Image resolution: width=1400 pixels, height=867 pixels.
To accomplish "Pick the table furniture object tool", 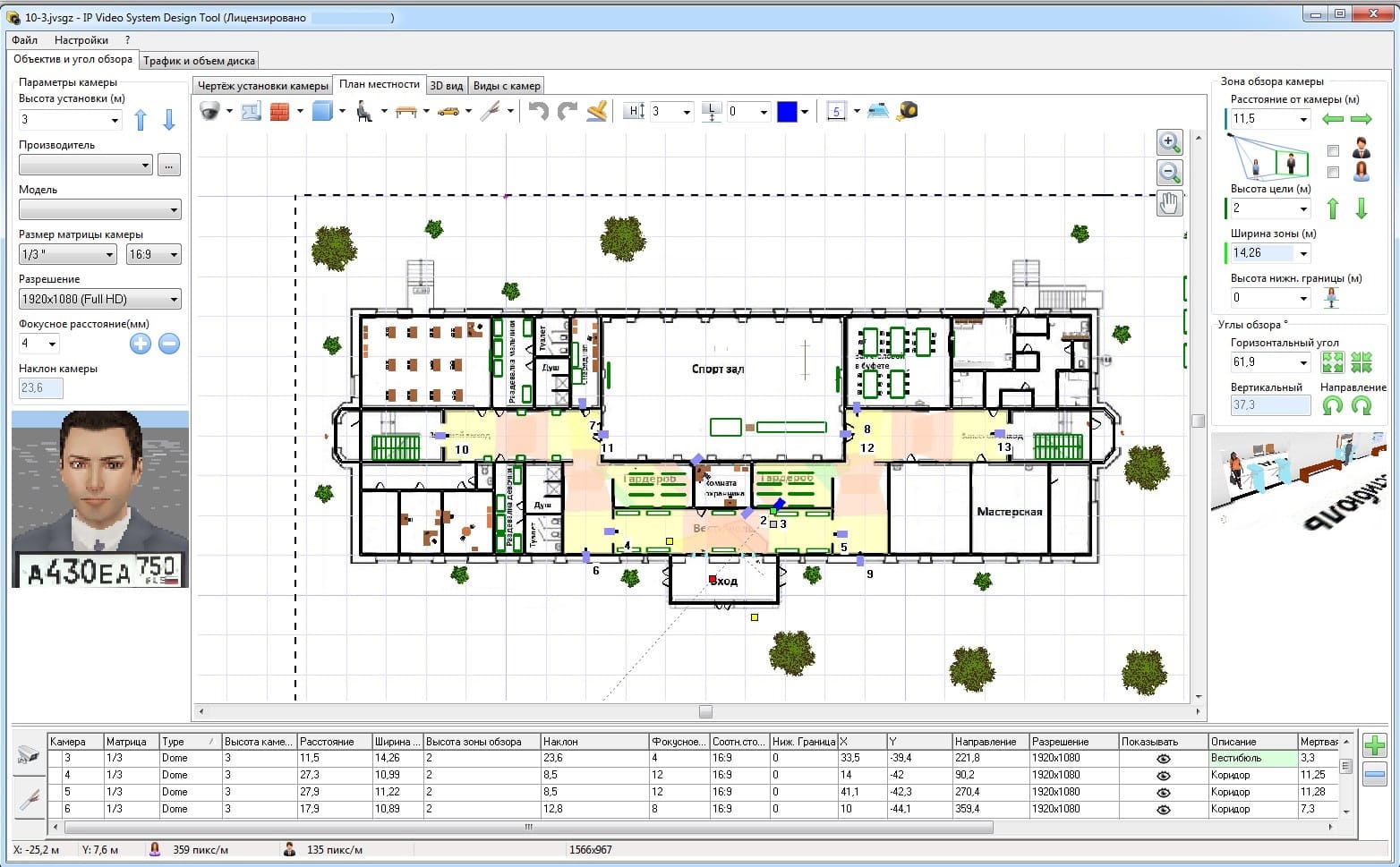I will [x=406, y=111].
